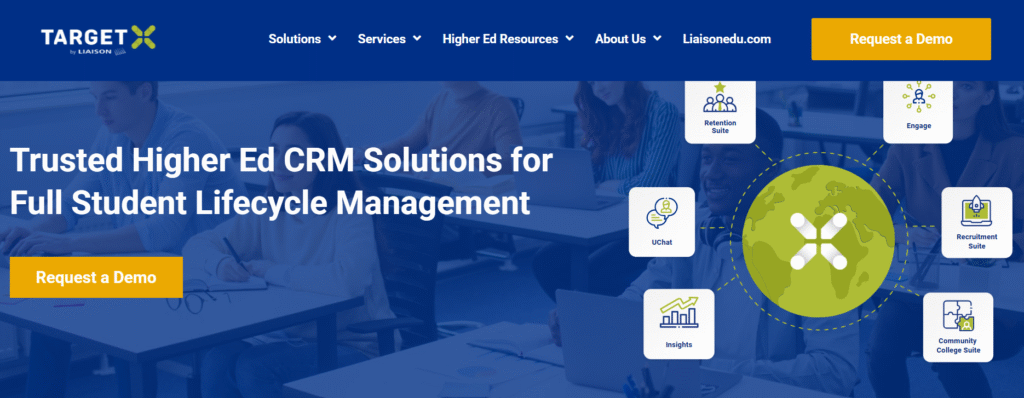Open the Retention Suite icon tile
The height and width of the screenshot is (398, 1024).
click(720, 110)
